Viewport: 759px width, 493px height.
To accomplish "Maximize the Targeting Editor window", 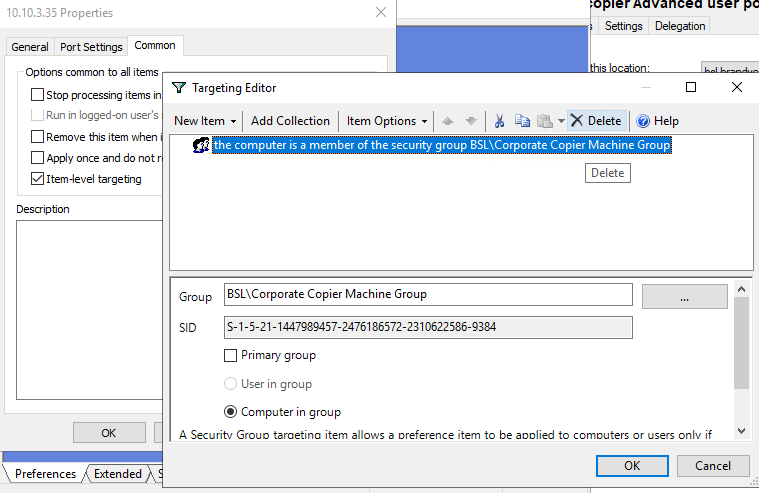I will [691, 87].
